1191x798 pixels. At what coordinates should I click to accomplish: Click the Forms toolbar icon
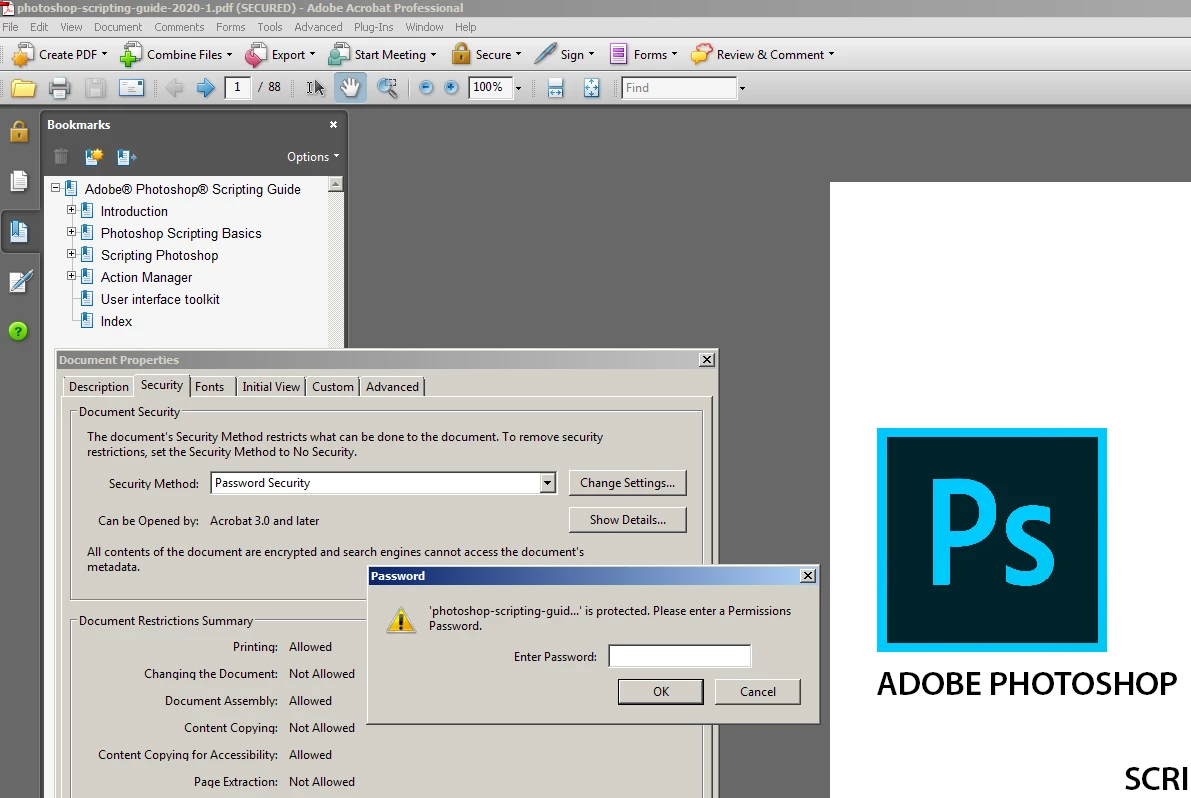[x=618, y=55]
